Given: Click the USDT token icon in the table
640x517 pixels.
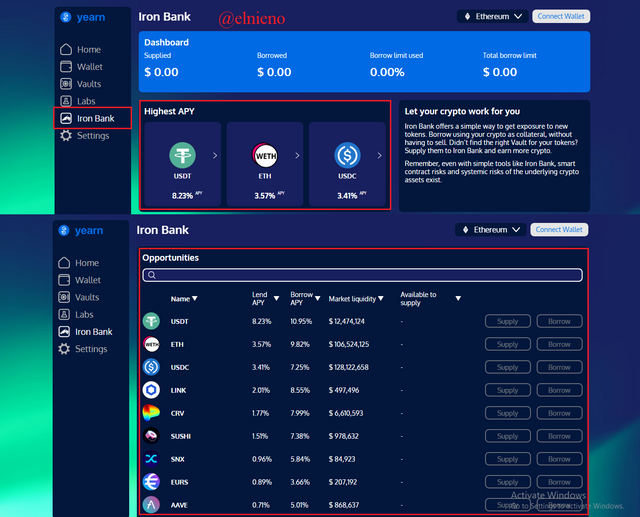Looking at the screenshot, I should tap(151, 321).
